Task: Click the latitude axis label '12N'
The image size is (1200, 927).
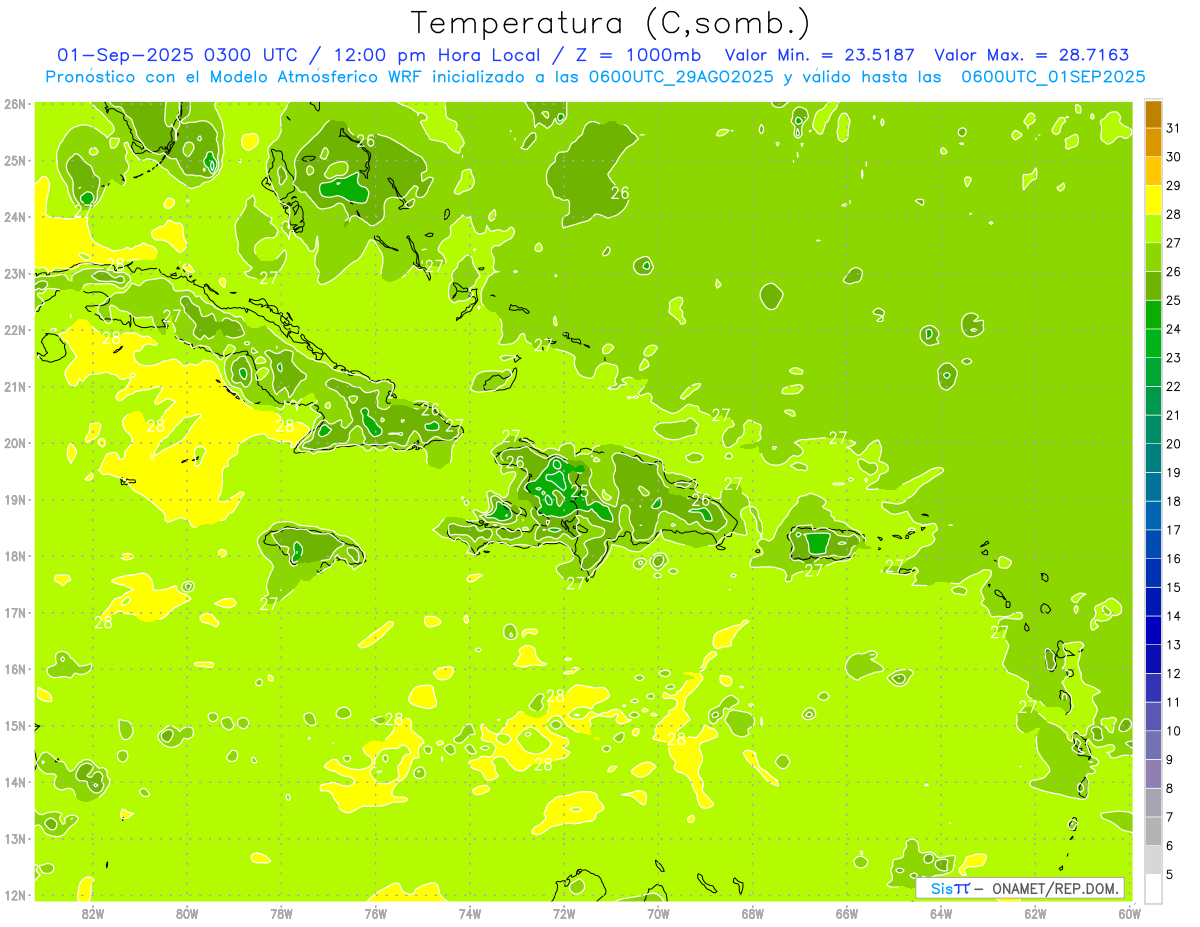Action: 15,895
